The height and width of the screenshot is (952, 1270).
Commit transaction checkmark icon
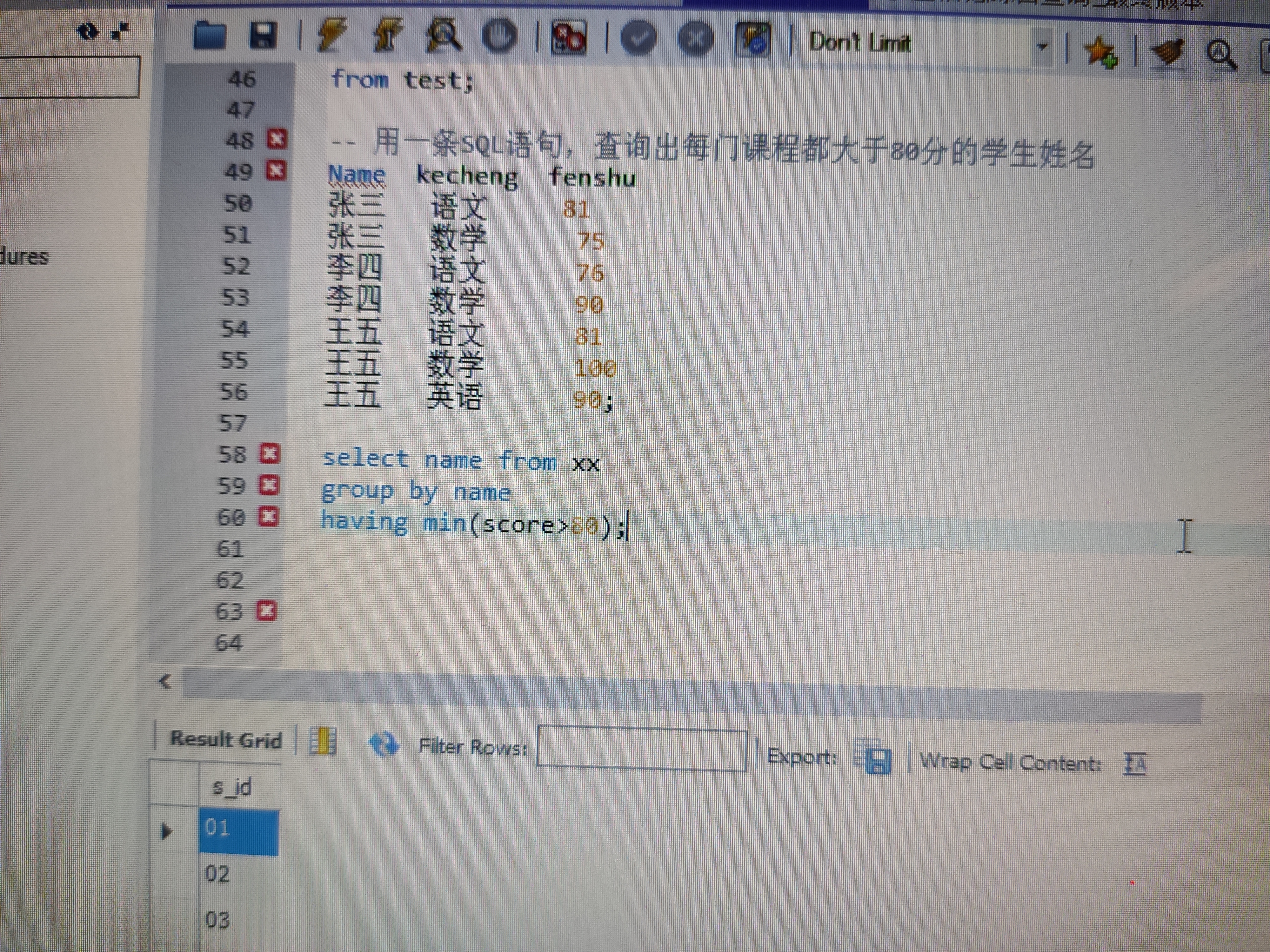[638, 39]
